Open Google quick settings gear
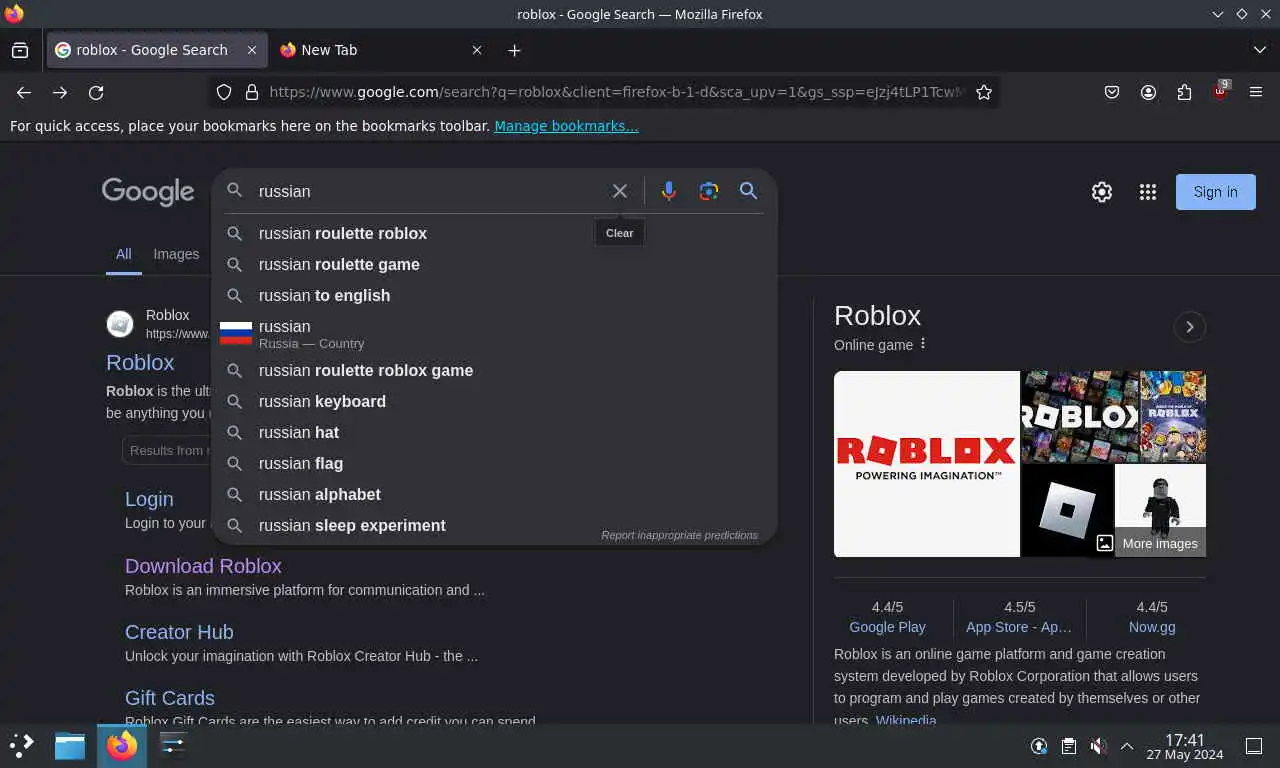 pos(1102,192)
